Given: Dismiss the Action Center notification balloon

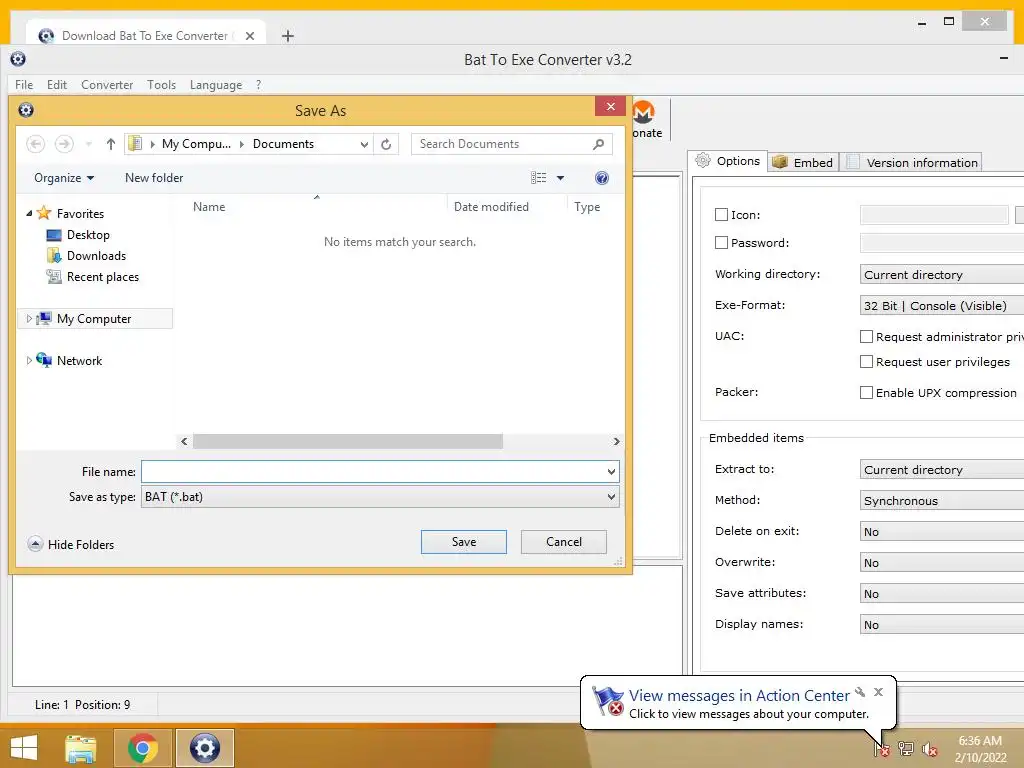Looking at the screenshot, I should coord(878,692).
